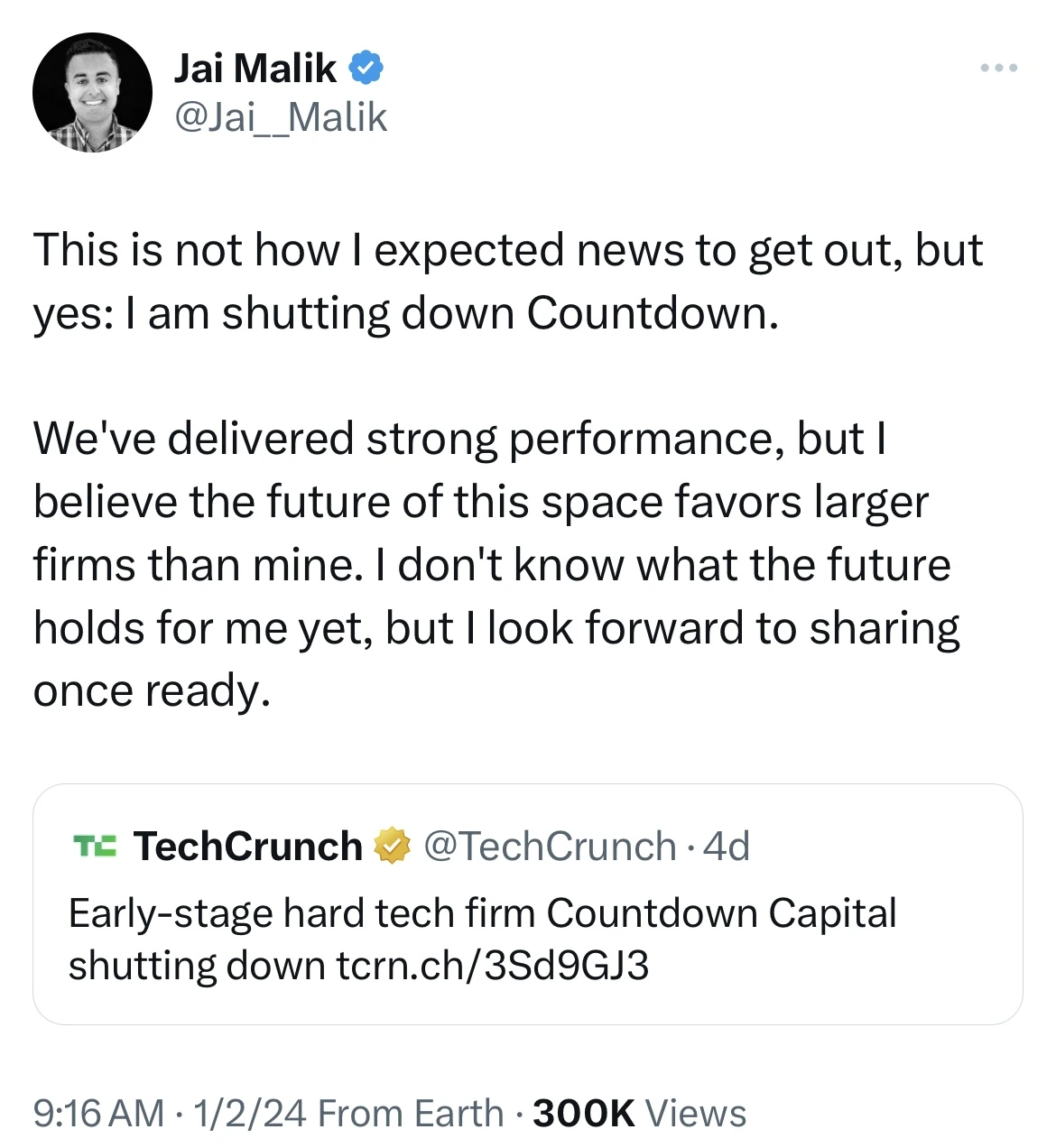Click the closing words "once ready."
This screenshot has height=1148, width=1056.
pyautogui.click(x=152, y=690)
